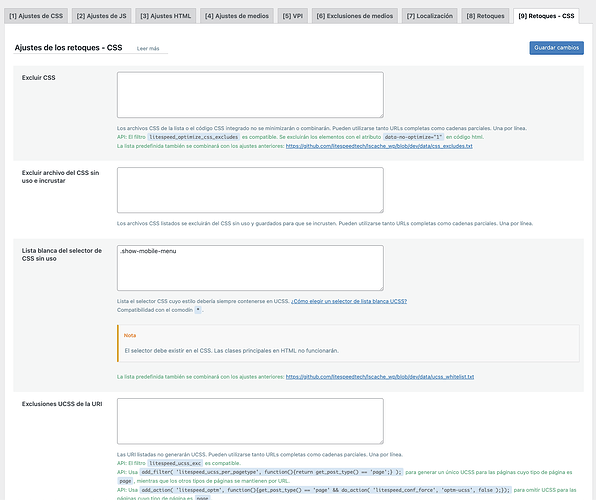
Task: Open the css_excludes.txt GitHub link
Action: pos(379,146)
